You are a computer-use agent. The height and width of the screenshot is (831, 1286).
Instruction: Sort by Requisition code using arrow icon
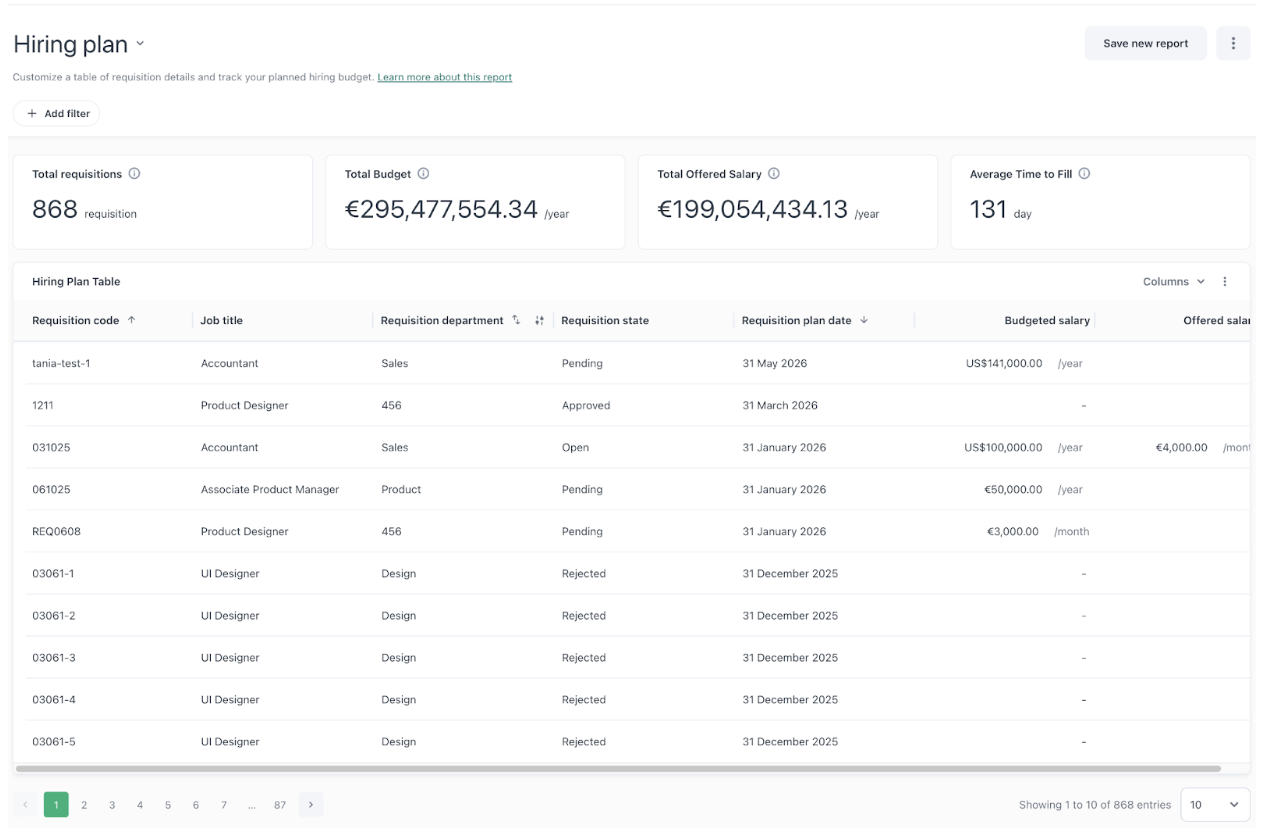pyautogui.click(x=131, y=320)
